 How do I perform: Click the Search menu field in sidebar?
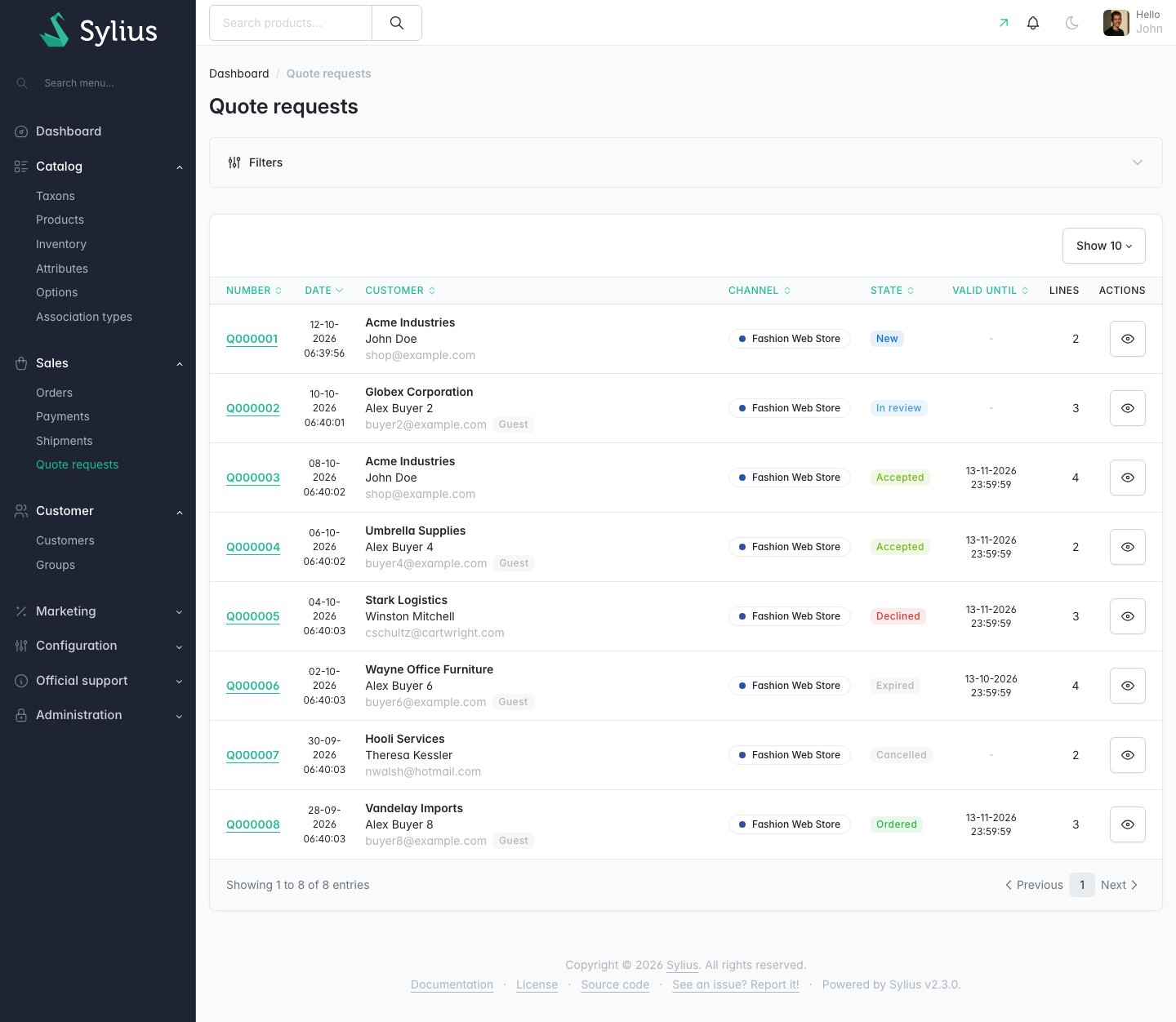98,83
